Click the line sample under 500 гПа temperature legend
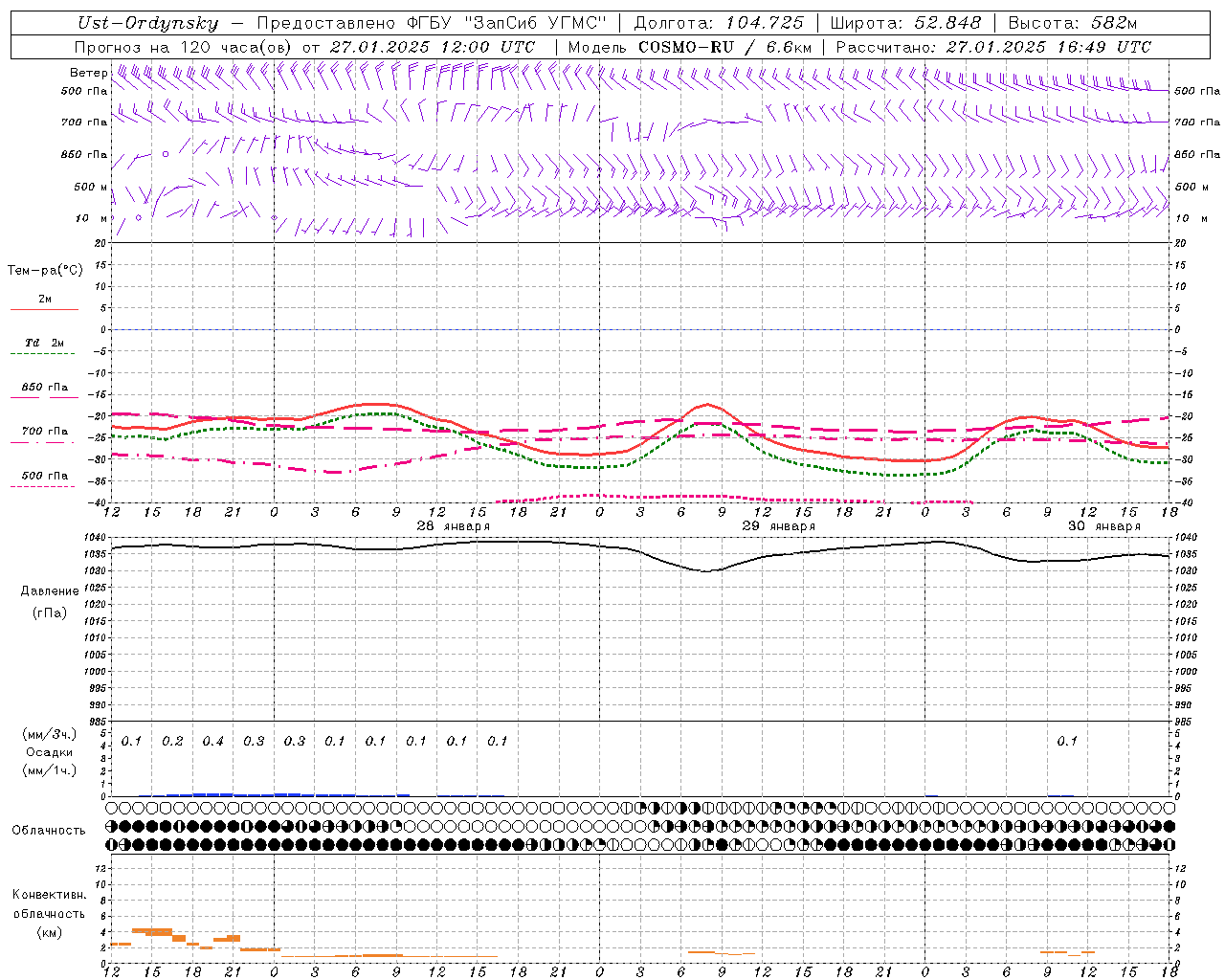The image size is (1225, 980). [43, 486]
